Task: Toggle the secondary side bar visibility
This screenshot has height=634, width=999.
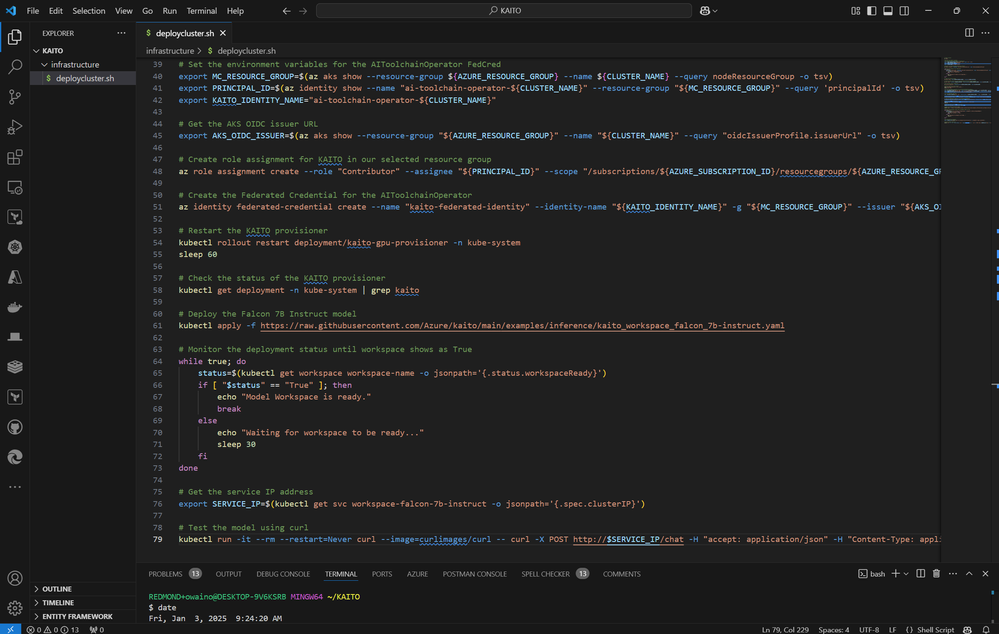Action: click(x=901, y=11)
